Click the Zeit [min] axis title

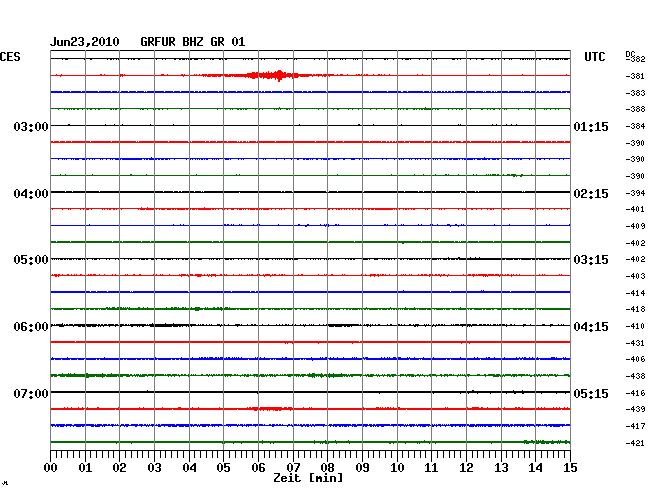(x=308, y=478)
